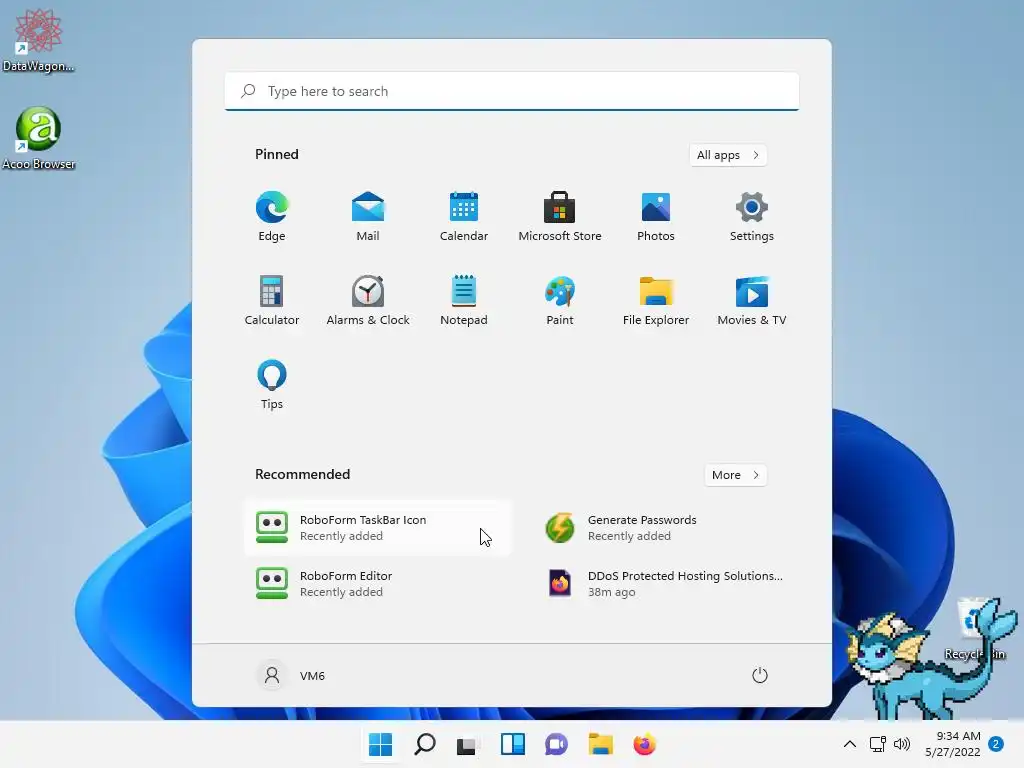Viewport: 1024px width, 768px height.
Task: Open the Edge browser pinned app
Action: point(272,216)
